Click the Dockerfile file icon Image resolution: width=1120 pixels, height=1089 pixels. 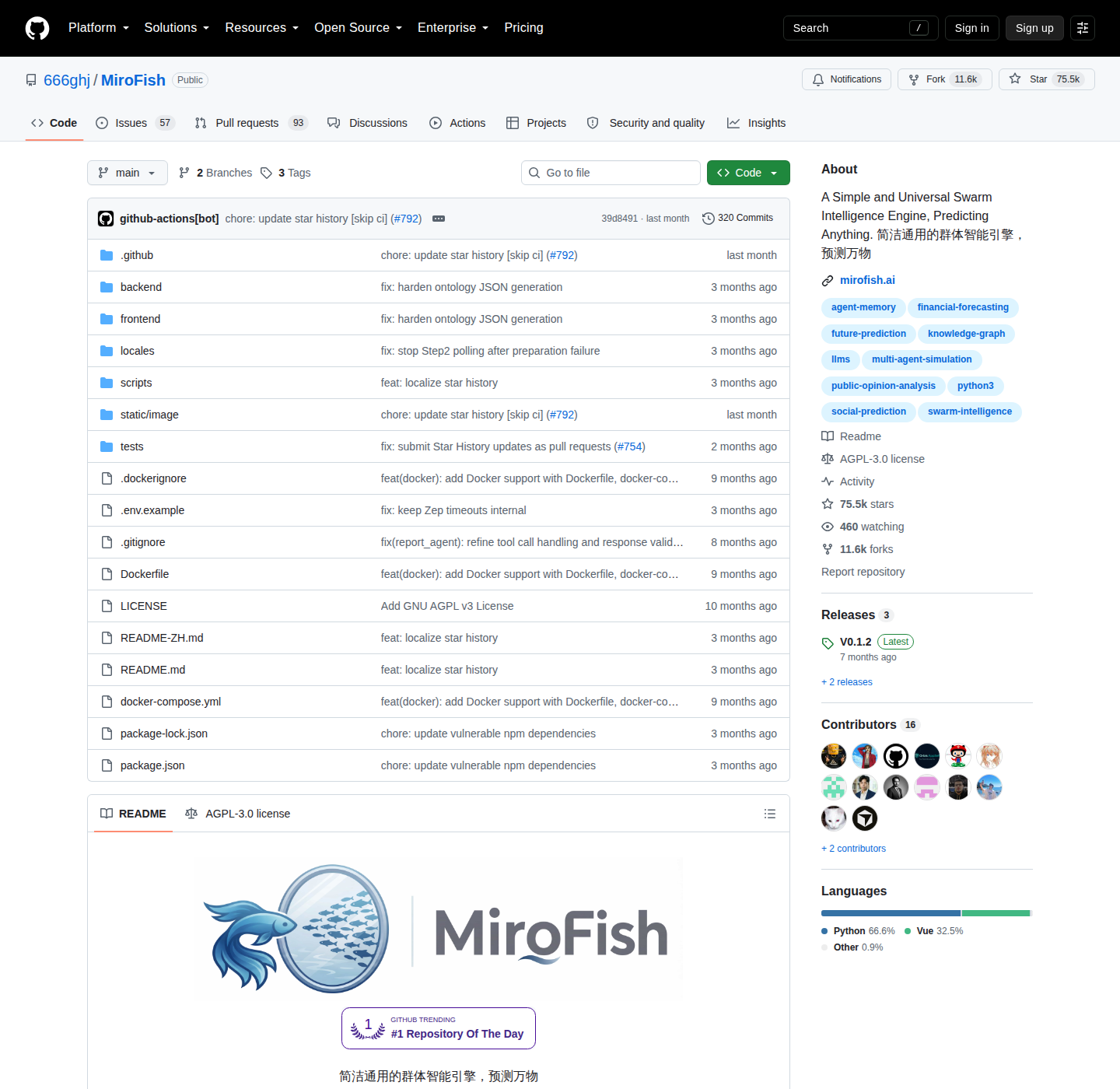tap(107, 574)
